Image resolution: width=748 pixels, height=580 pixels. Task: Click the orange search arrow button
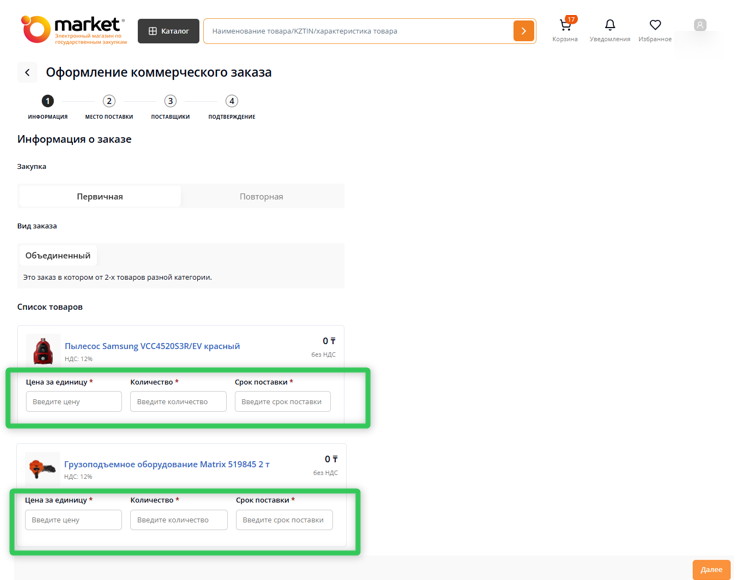coord(523,31)
